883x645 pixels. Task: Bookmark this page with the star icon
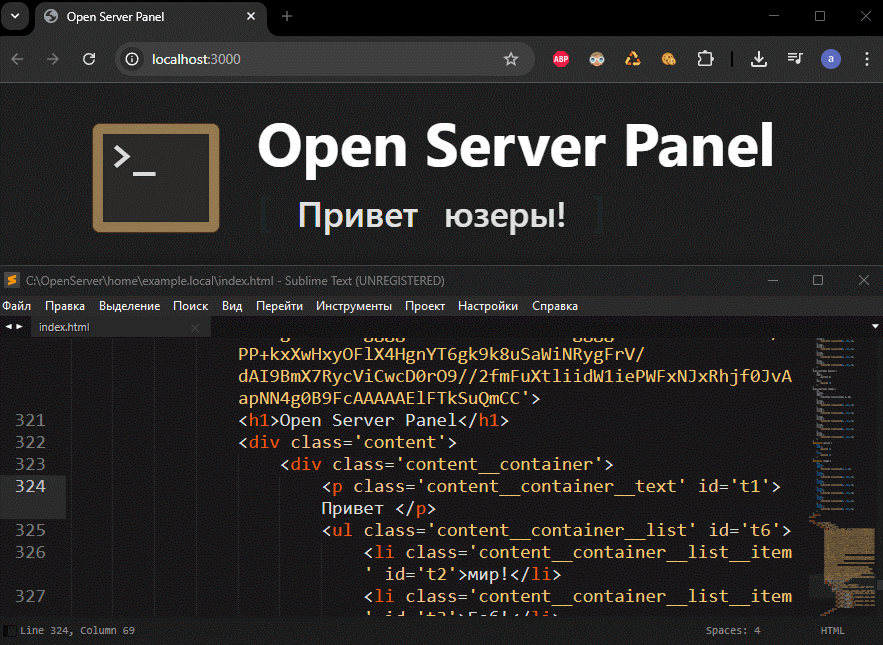(511, 59)
